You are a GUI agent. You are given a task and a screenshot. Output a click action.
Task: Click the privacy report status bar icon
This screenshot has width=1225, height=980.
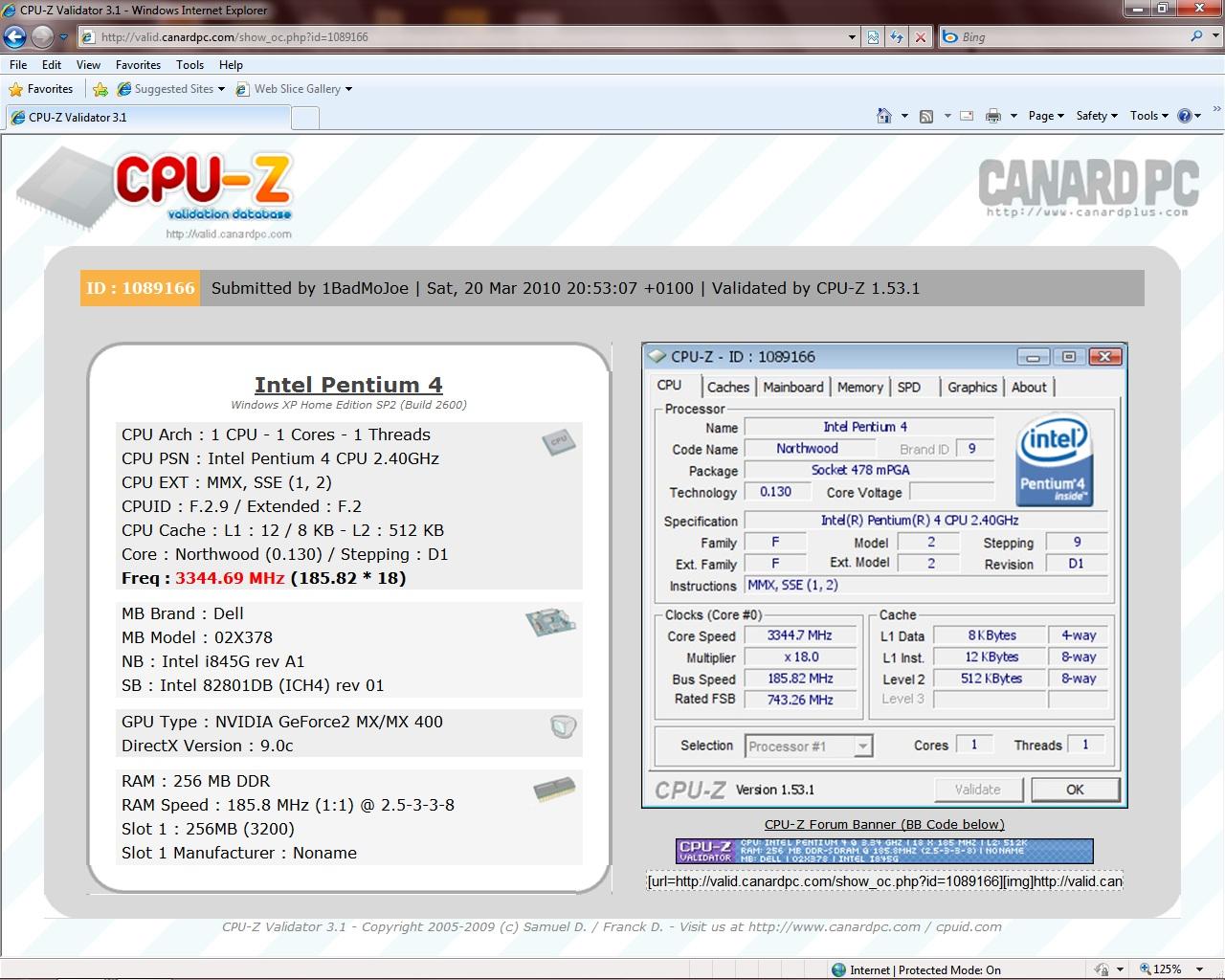click(1102, 969)
